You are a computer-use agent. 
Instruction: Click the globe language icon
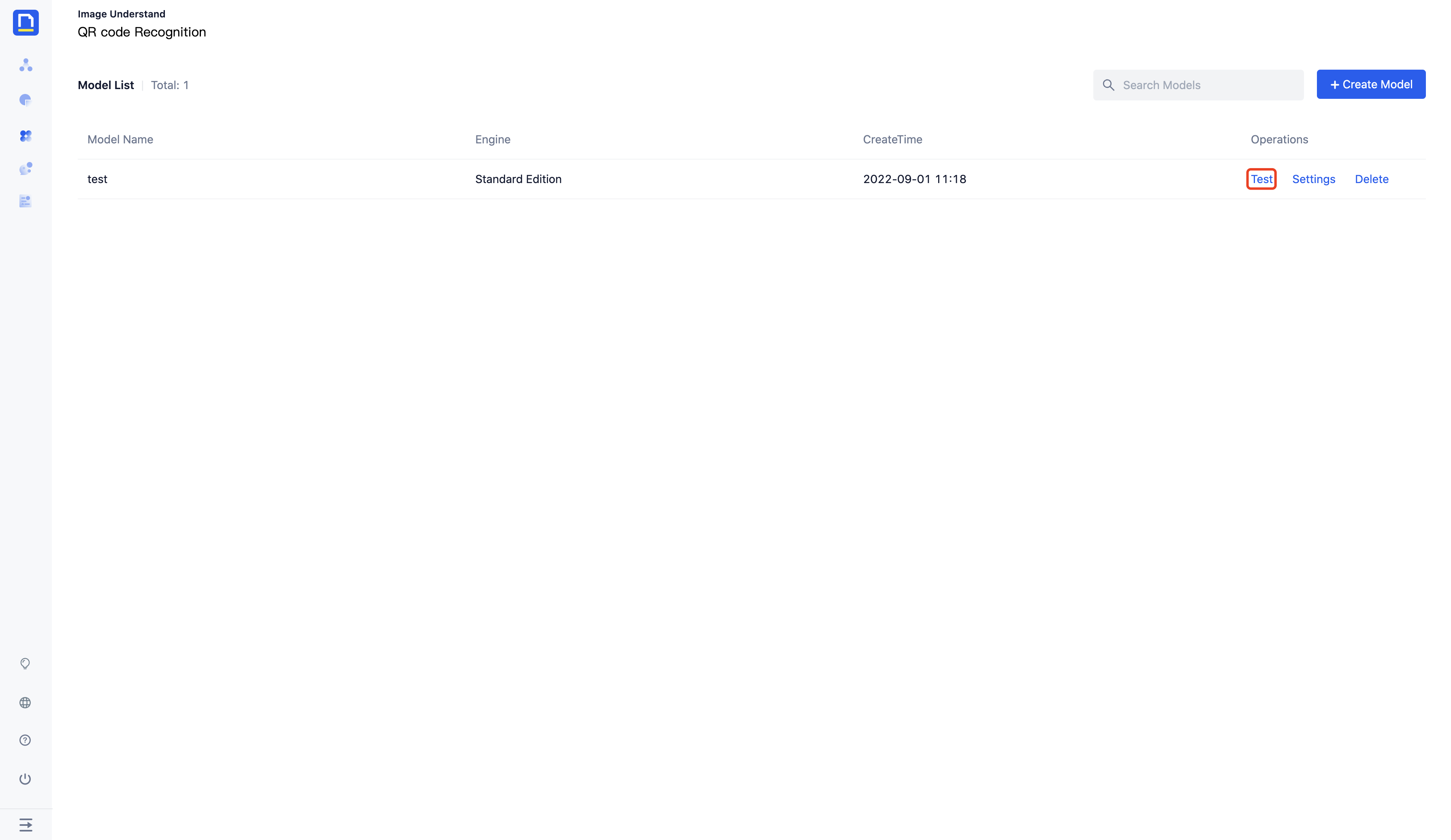tap(26, 703)
